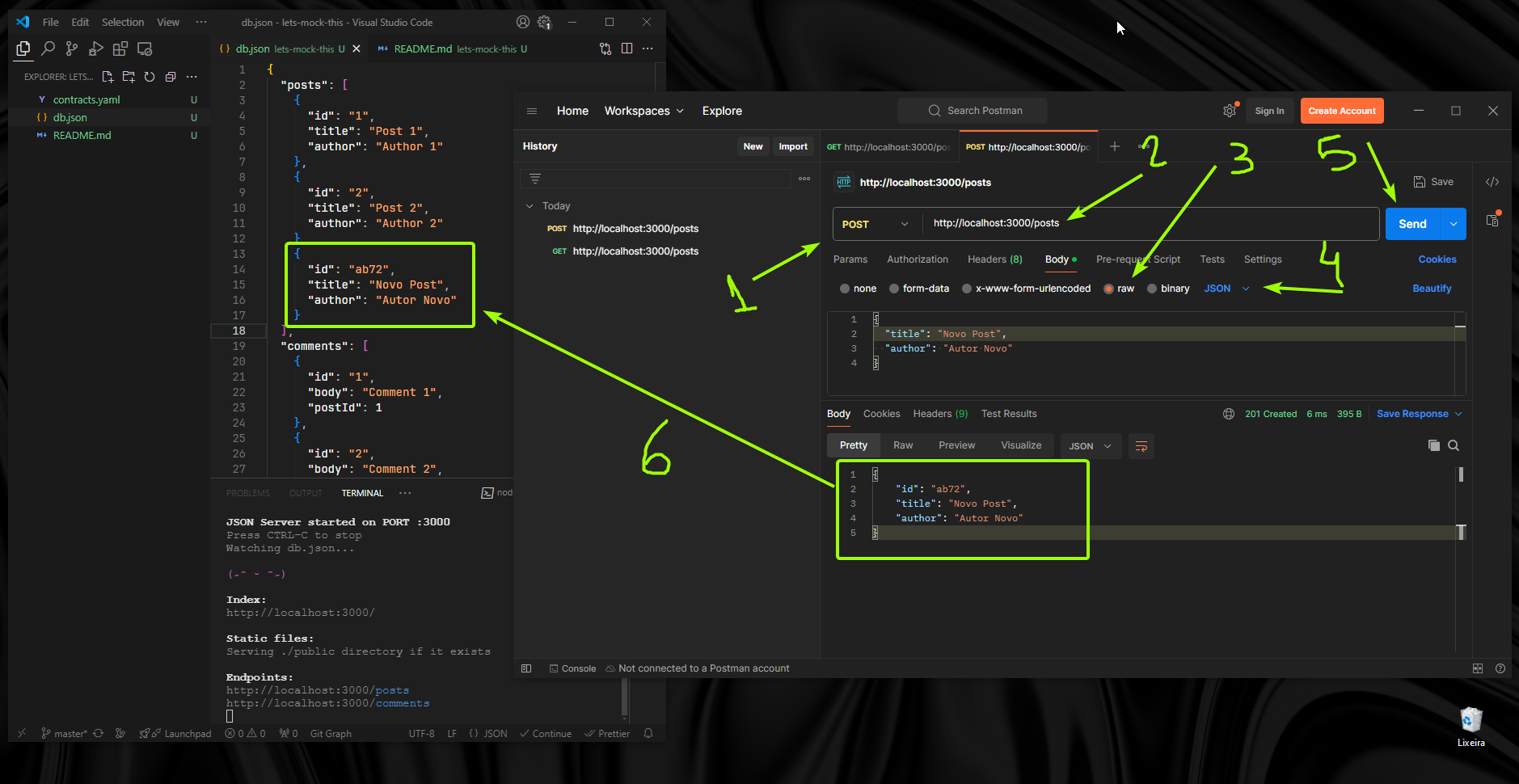The image size is (1519, 784).
Task: Select the binary body type
Action: click(x=1152, y=289)
